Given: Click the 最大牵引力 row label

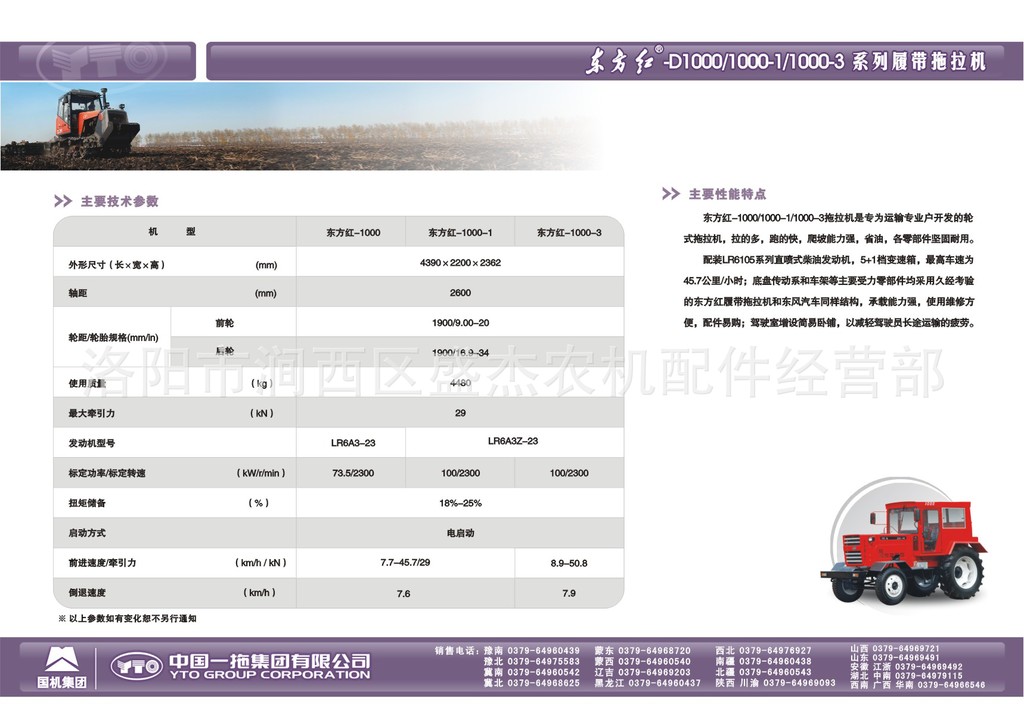Looking at the screenshot, I should tap(91, 413).
